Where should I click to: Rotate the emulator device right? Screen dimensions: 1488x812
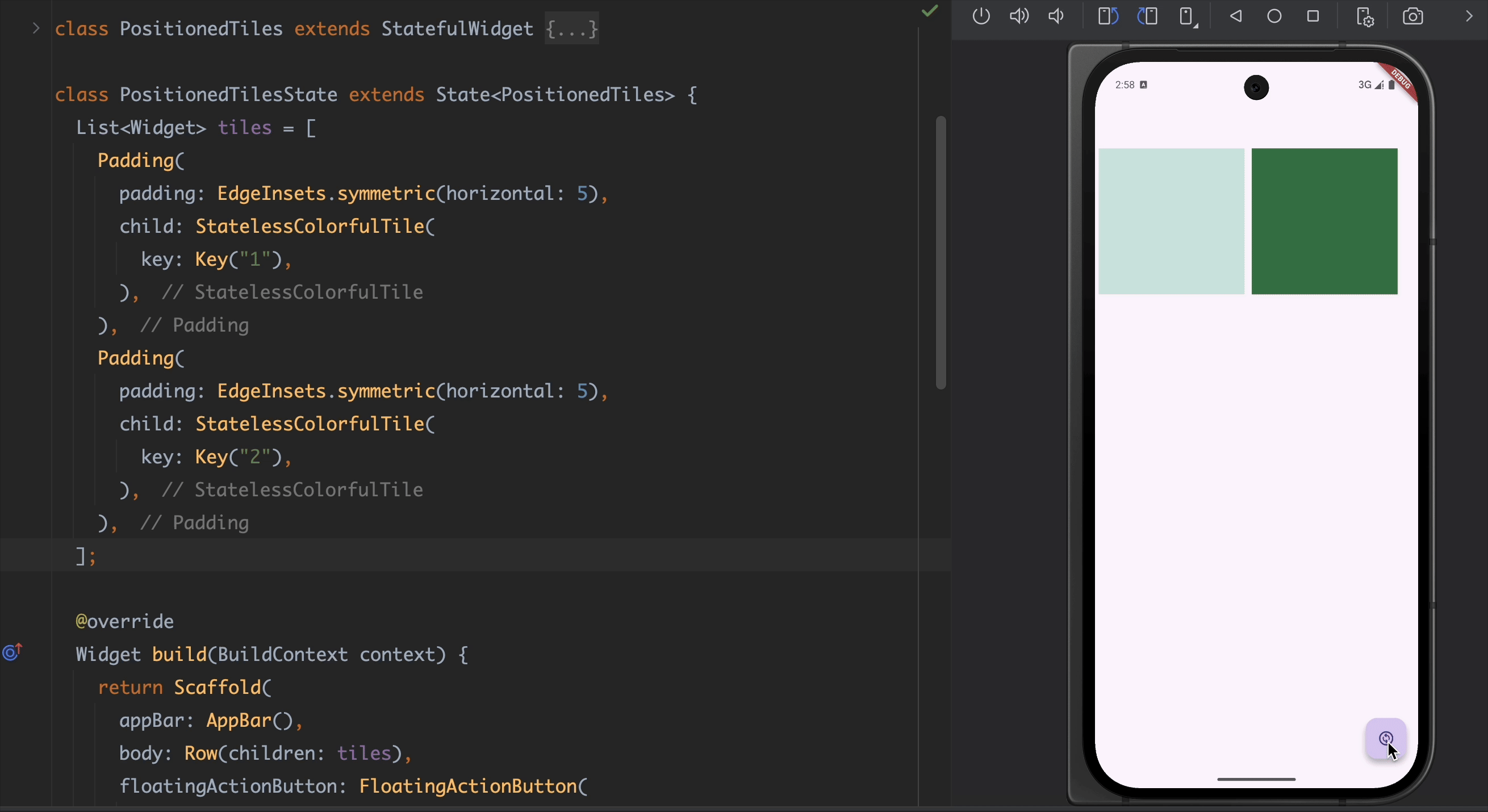[1148, 16]
